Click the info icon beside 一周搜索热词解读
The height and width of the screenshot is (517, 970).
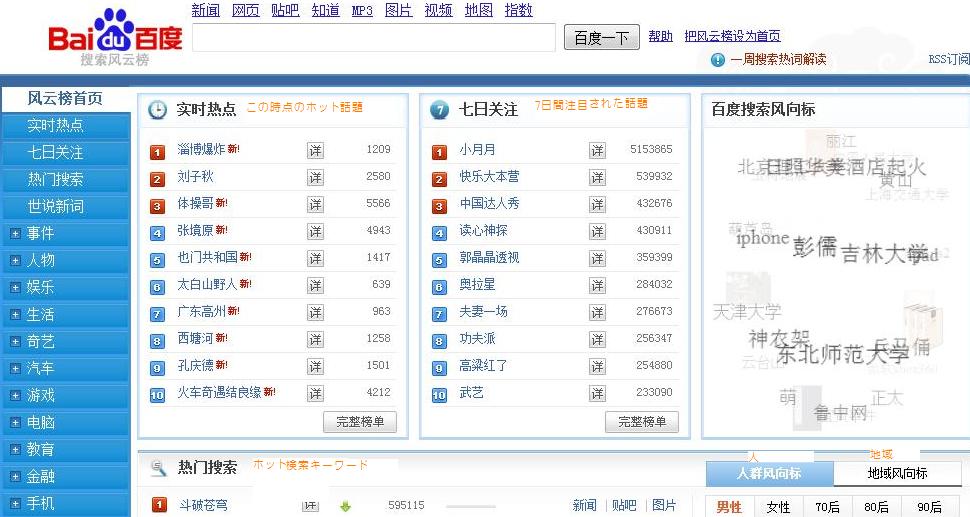click(x=718, y=60)
